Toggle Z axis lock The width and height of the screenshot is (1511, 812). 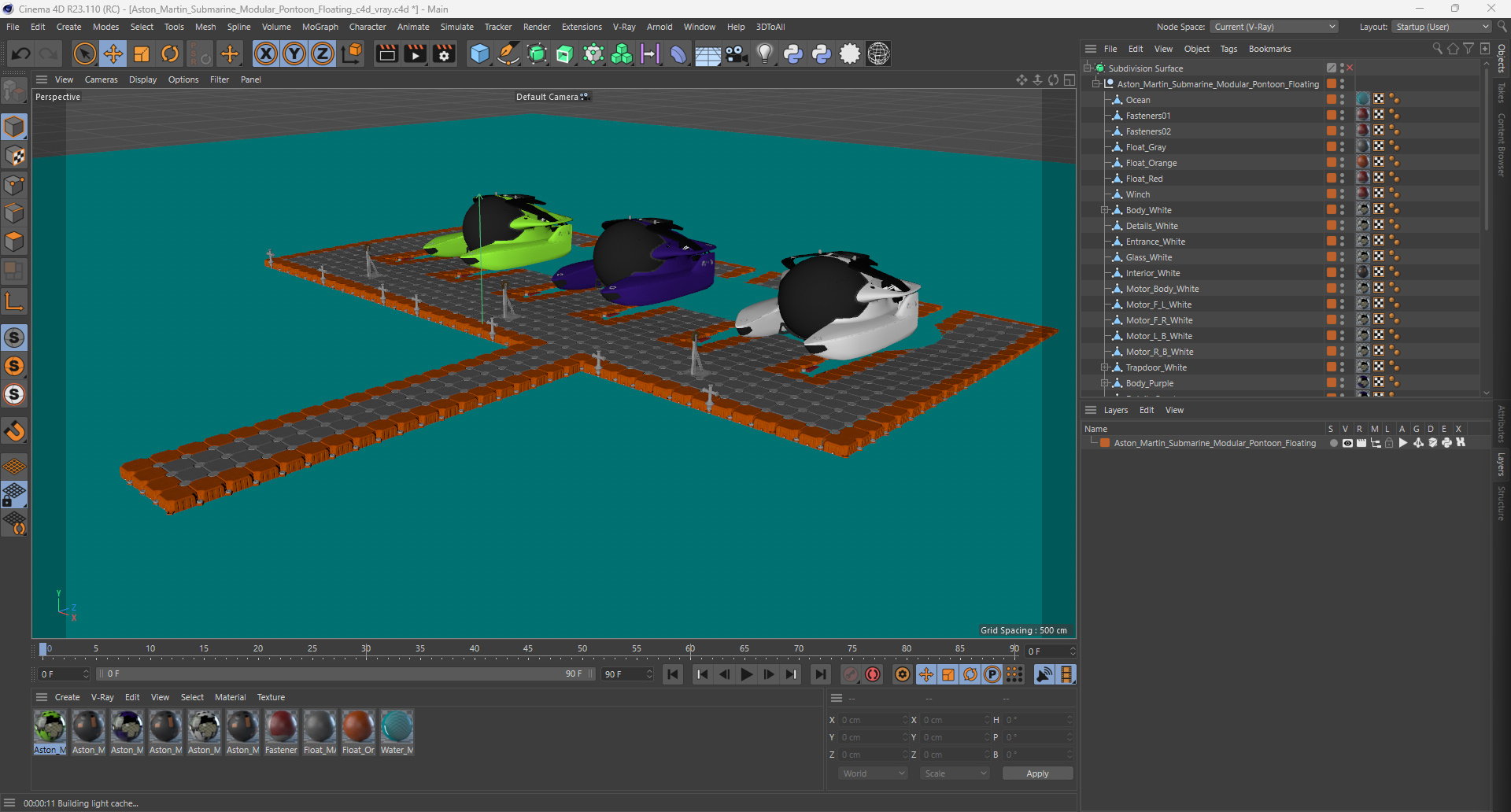click(x=323, y=54)
